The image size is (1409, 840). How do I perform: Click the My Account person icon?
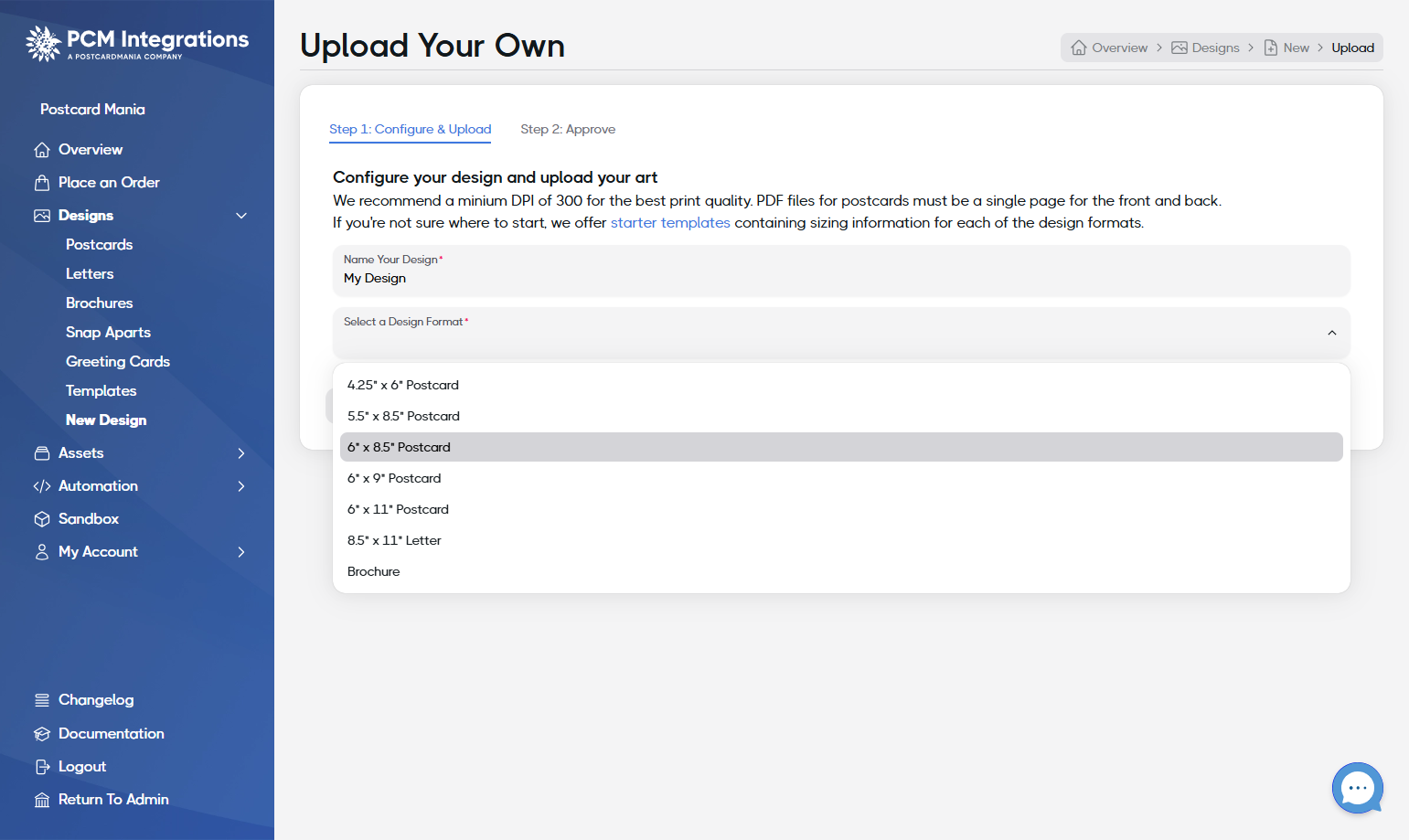tap(42, 552)
